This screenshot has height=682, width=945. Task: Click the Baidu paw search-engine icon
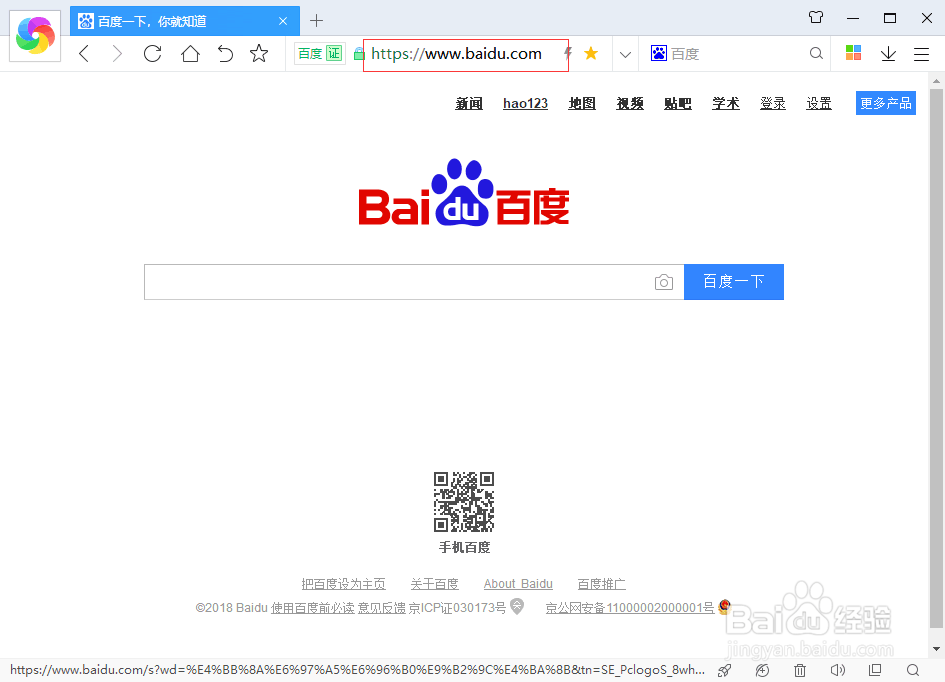coord(658,54)
